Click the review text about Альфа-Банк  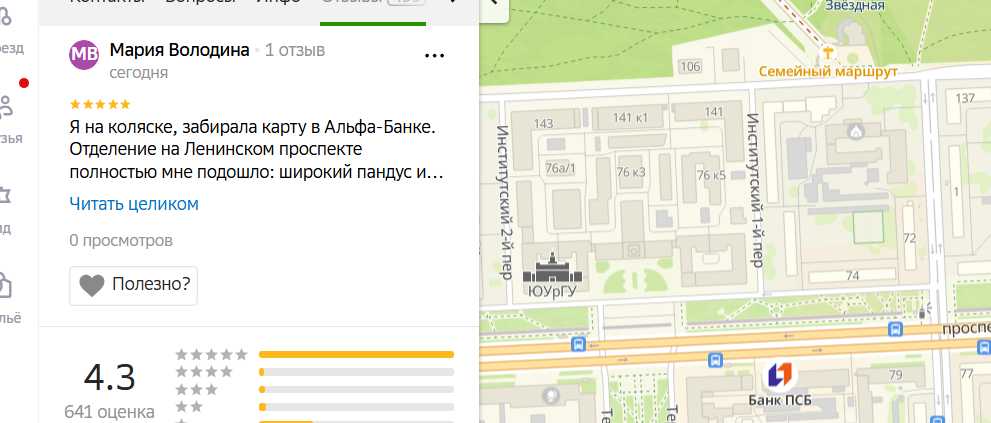point(255,150)
